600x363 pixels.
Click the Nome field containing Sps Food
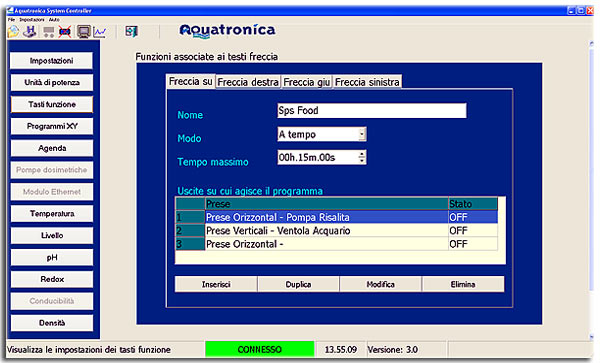(372, 111)
